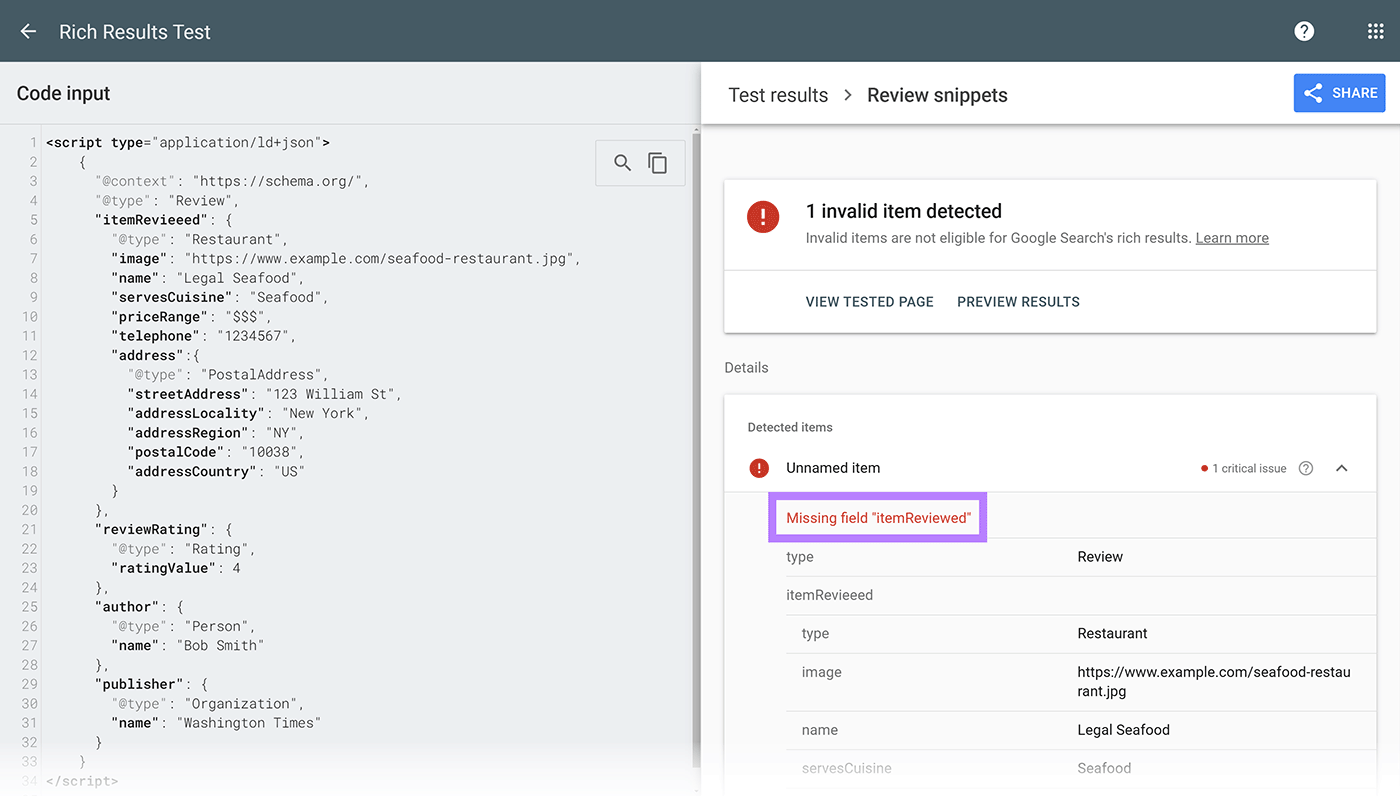Select the Review snippets breadcrumb entry
Viewport: 1400px width, 796px height.
click(937, 95)
